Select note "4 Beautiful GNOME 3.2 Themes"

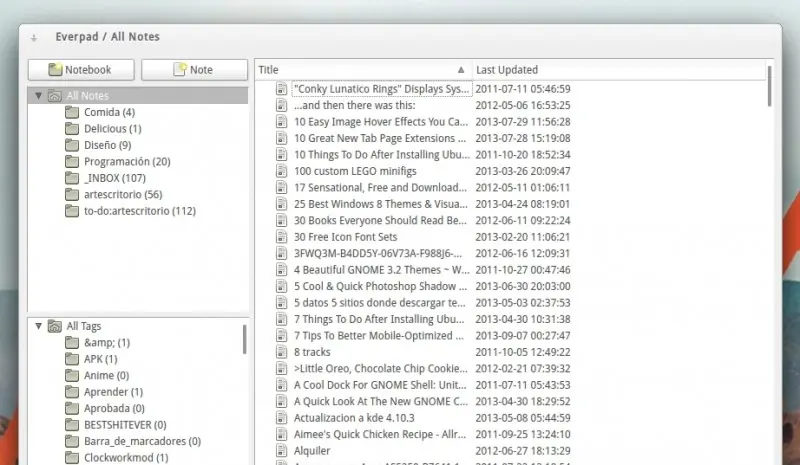pos(382,270)
